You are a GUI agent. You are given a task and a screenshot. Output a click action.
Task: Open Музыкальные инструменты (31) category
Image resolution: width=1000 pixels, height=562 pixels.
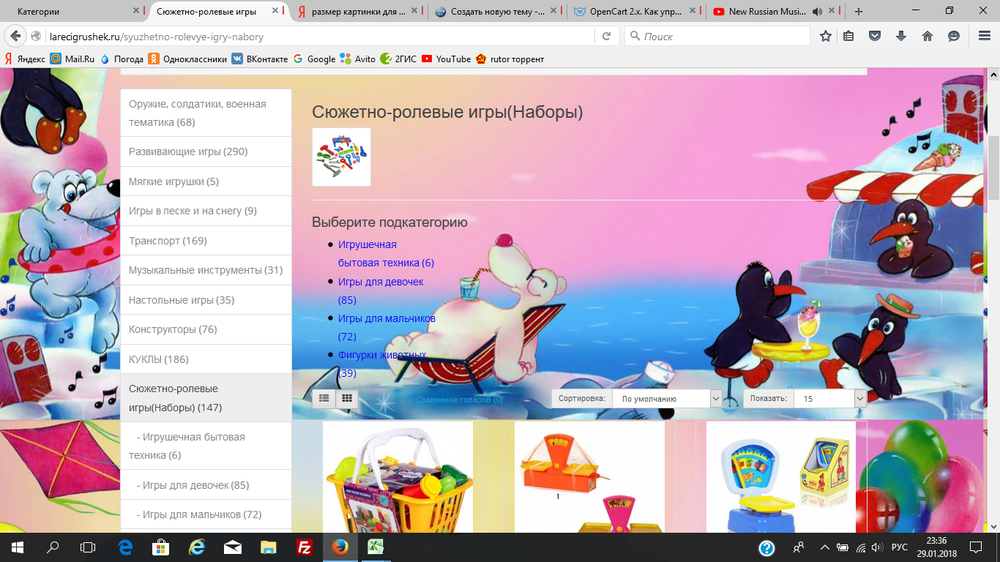pos(206,270)
